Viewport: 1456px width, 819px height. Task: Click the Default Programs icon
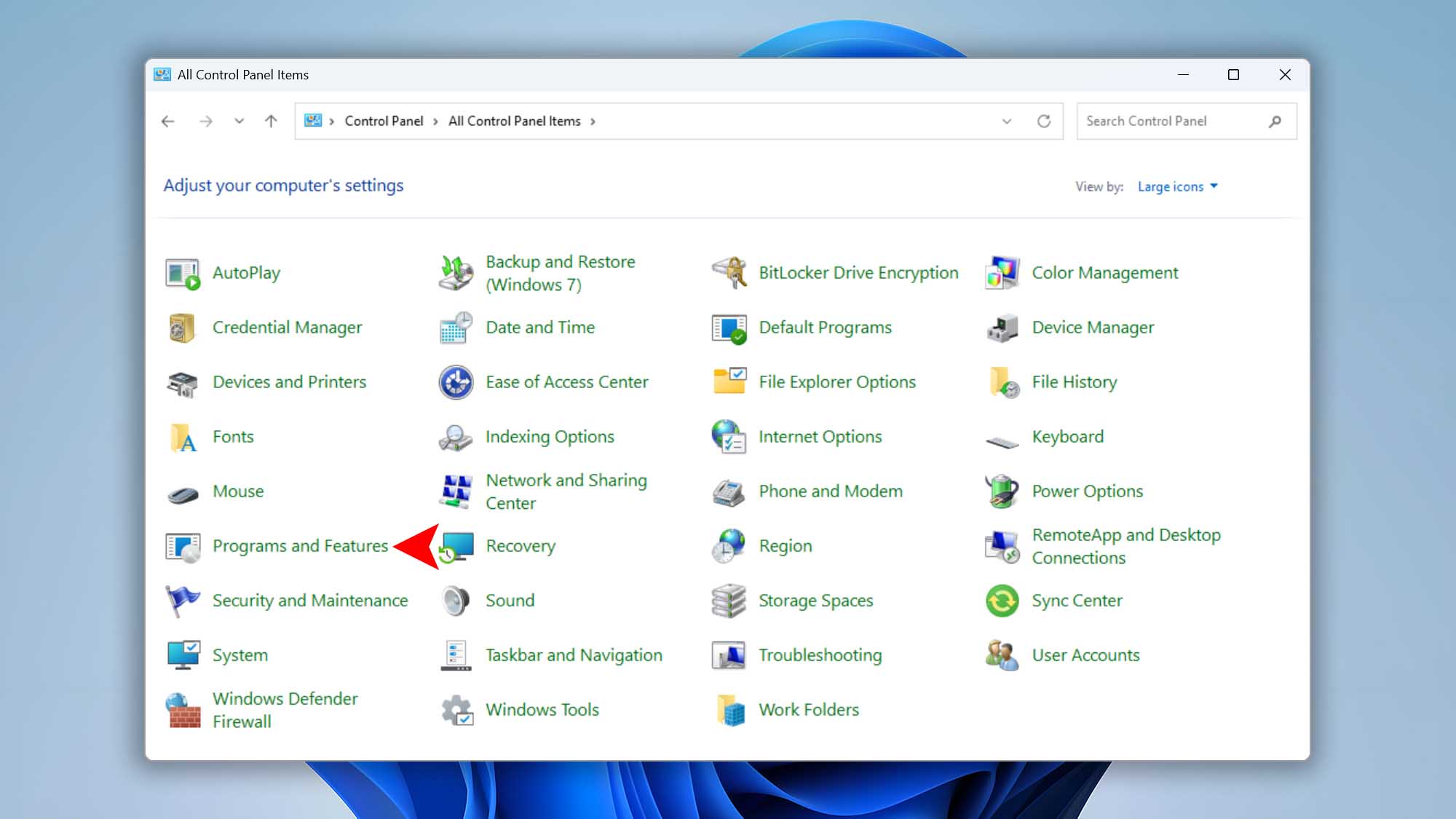729,328
